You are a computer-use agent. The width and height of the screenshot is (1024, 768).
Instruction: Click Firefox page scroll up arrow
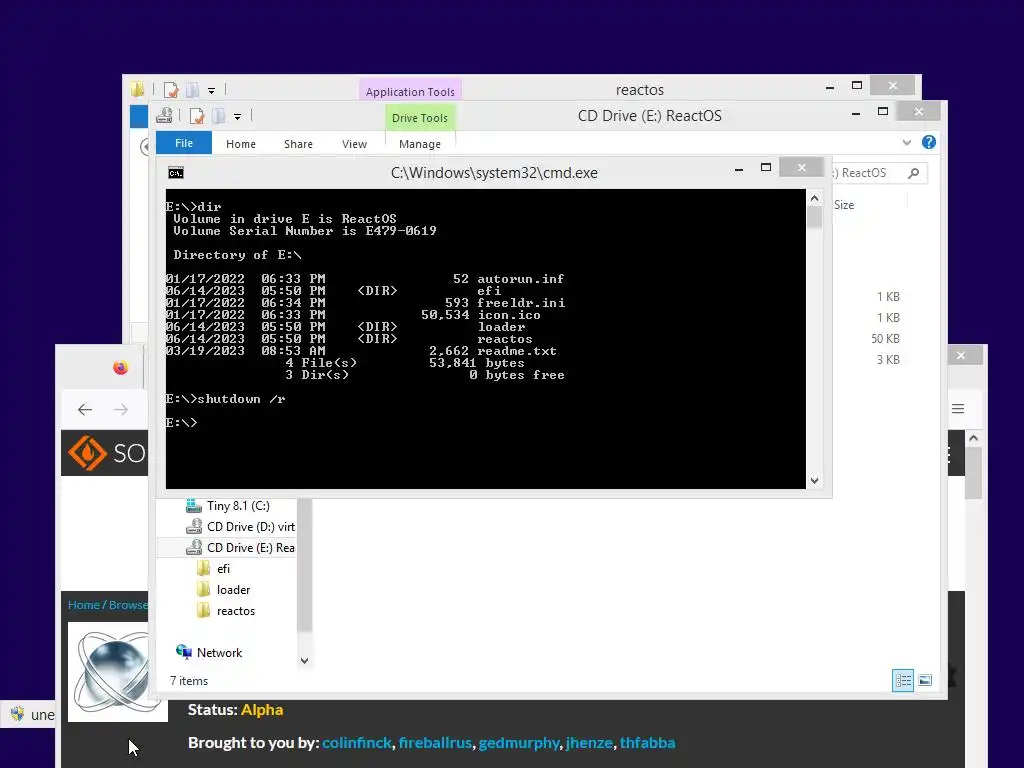[973, 438]
